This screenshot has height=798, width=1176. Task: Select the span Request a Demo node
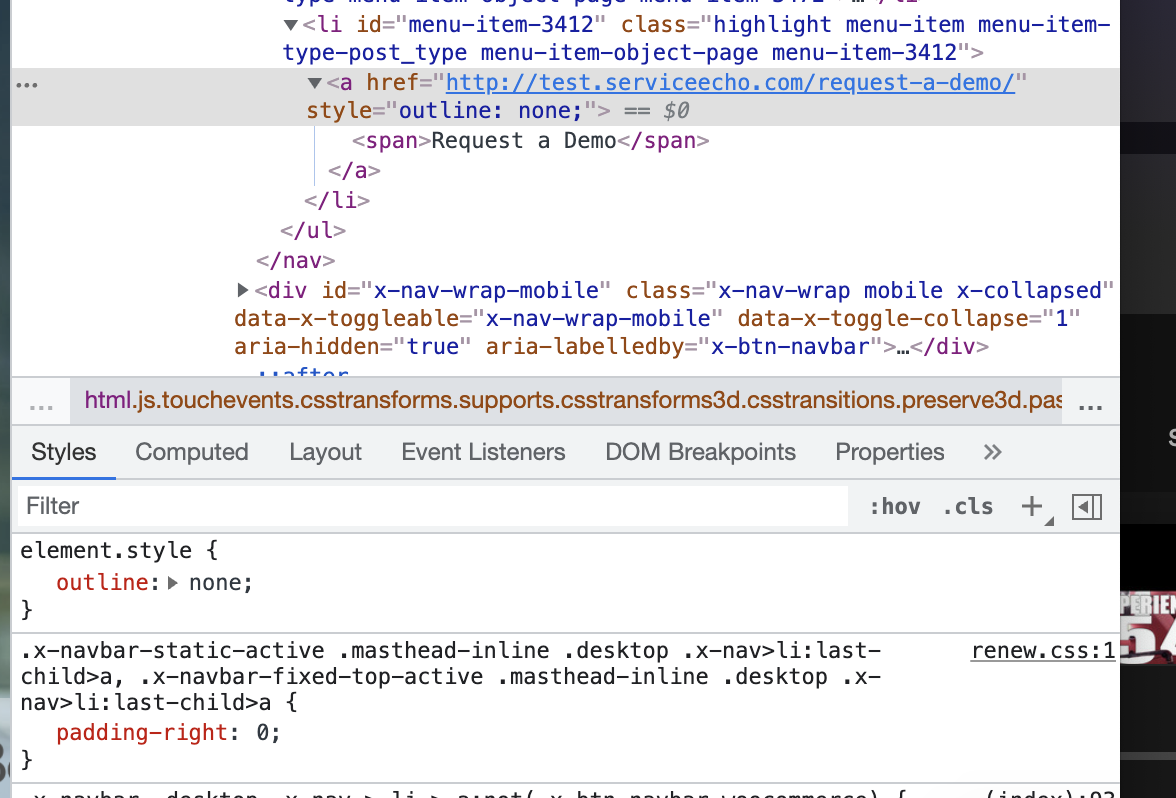click(530, 141)
